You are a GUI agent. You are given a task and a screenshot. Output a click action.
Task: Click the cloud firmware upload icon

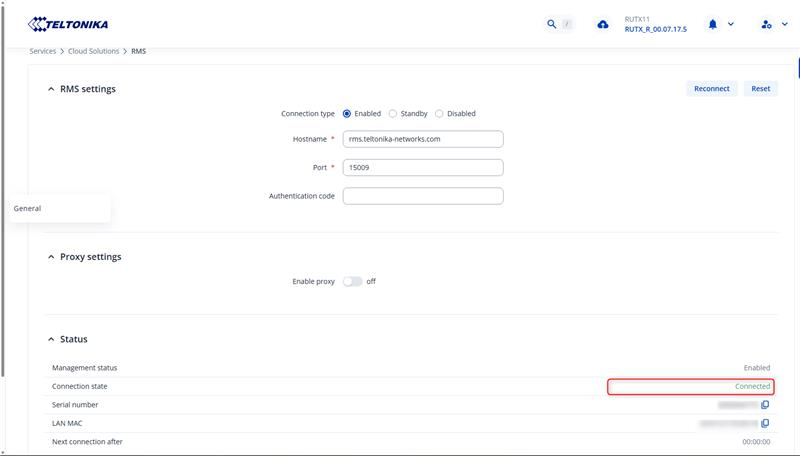pos(602,24)
